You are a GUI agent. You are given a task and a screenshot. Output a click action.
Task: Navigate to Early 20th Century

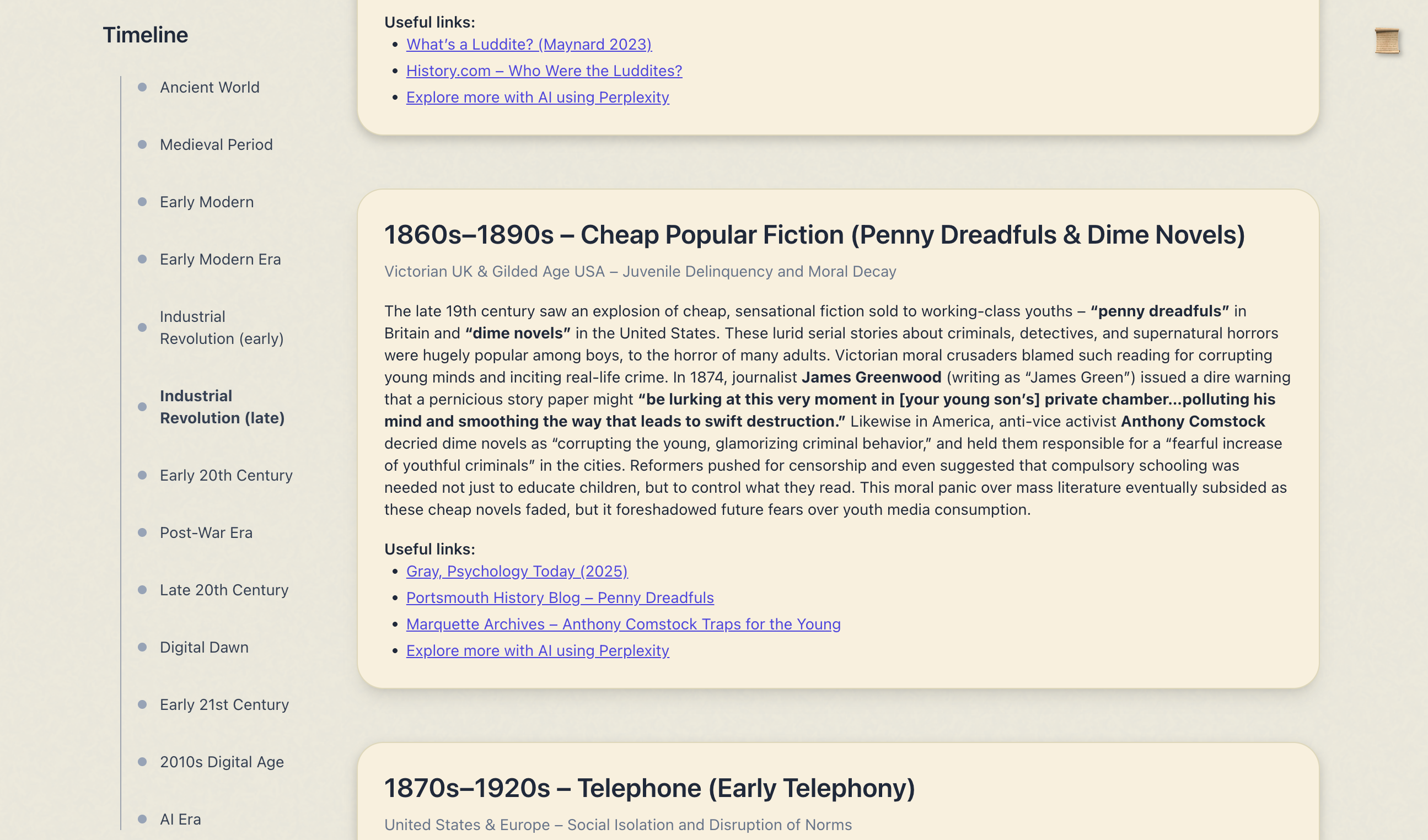pos(226,475)
